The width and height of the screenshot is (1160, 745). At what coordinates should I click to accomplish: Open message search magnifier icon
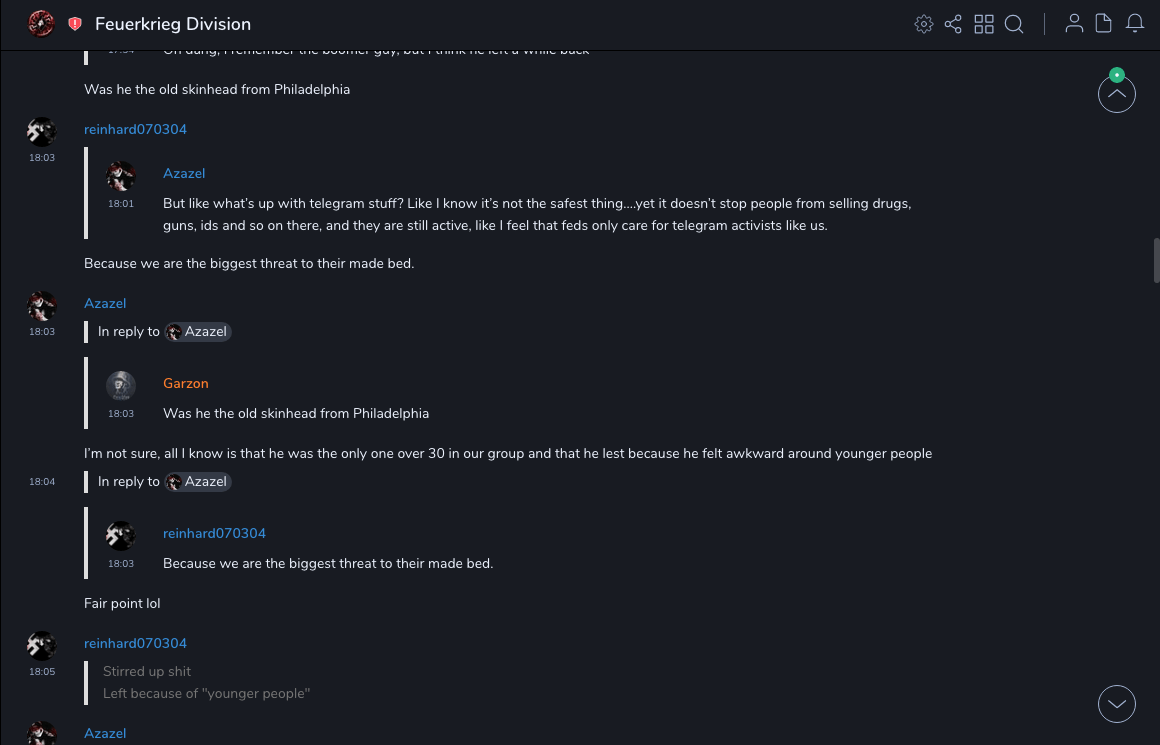[1014, 24]
